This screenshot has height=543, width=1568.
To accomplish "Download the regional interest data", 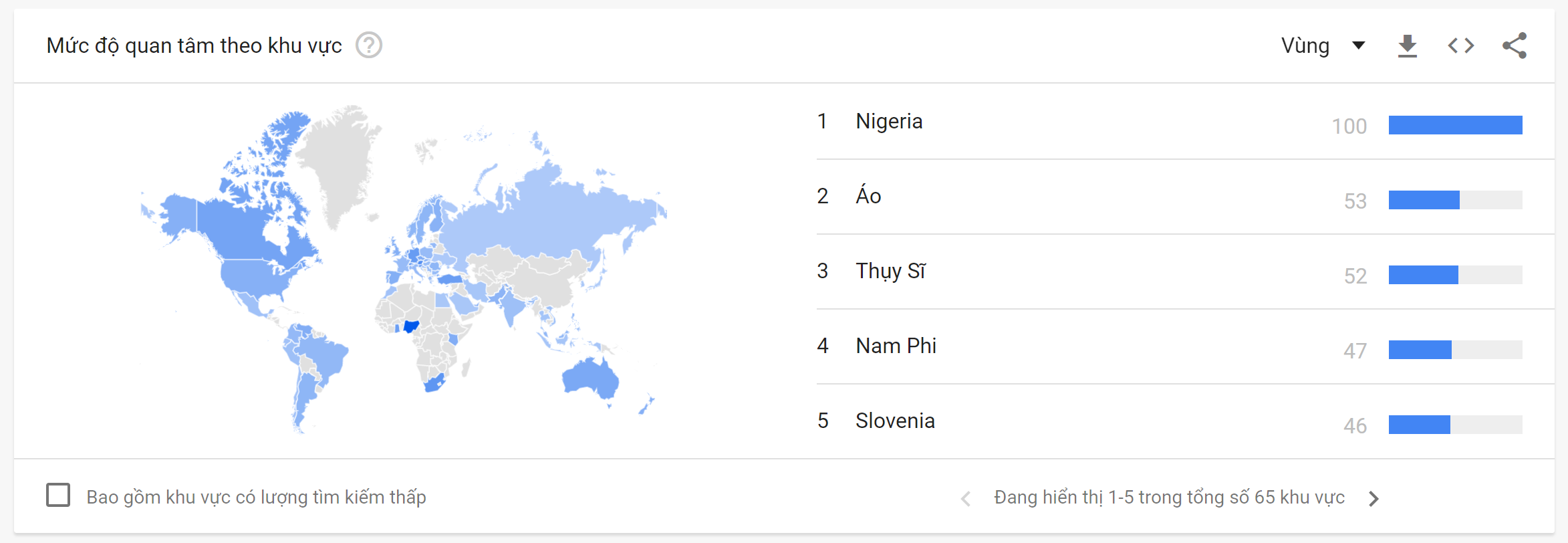I will point(1407,45).
